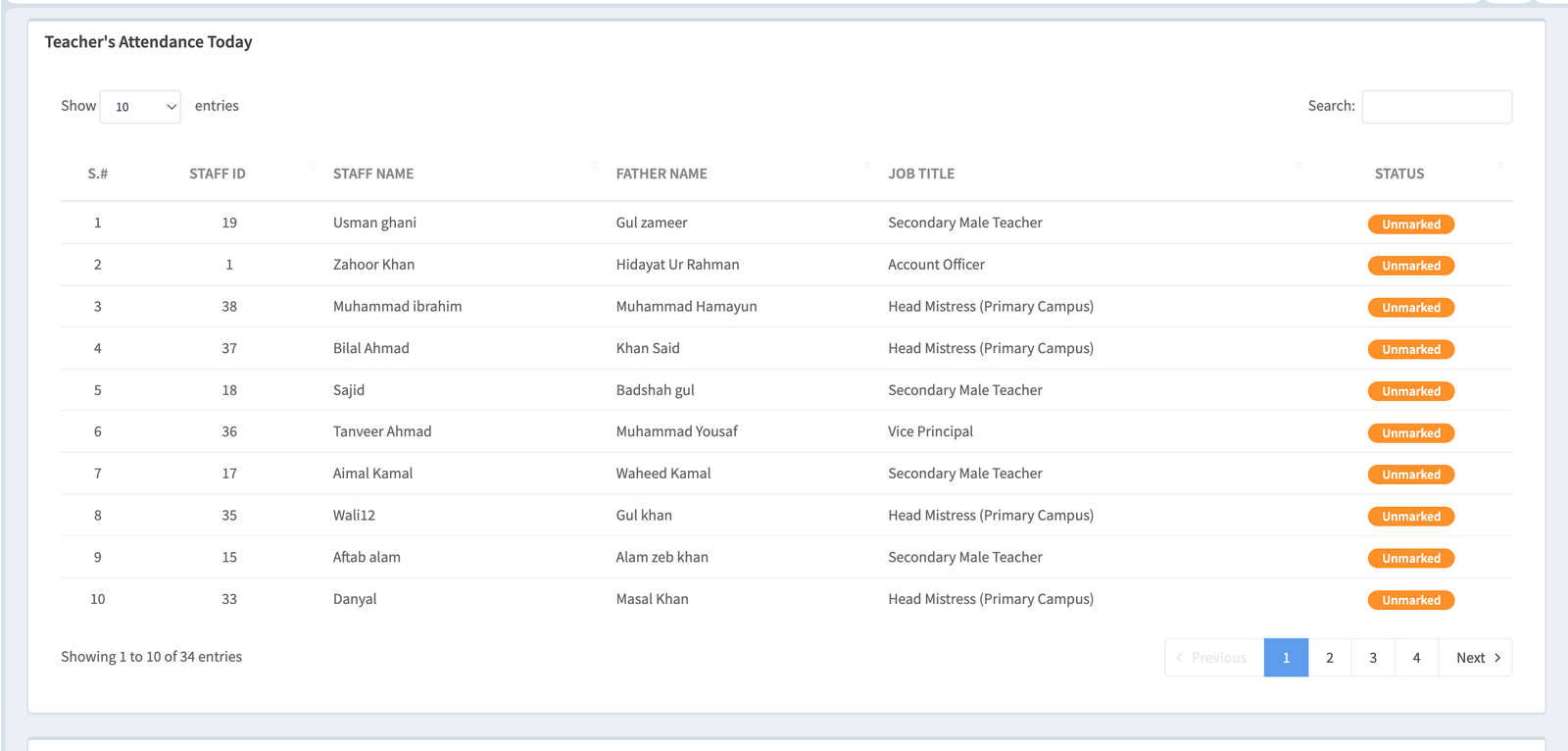Select the staff name Zahoor Khan

(373, 265)
